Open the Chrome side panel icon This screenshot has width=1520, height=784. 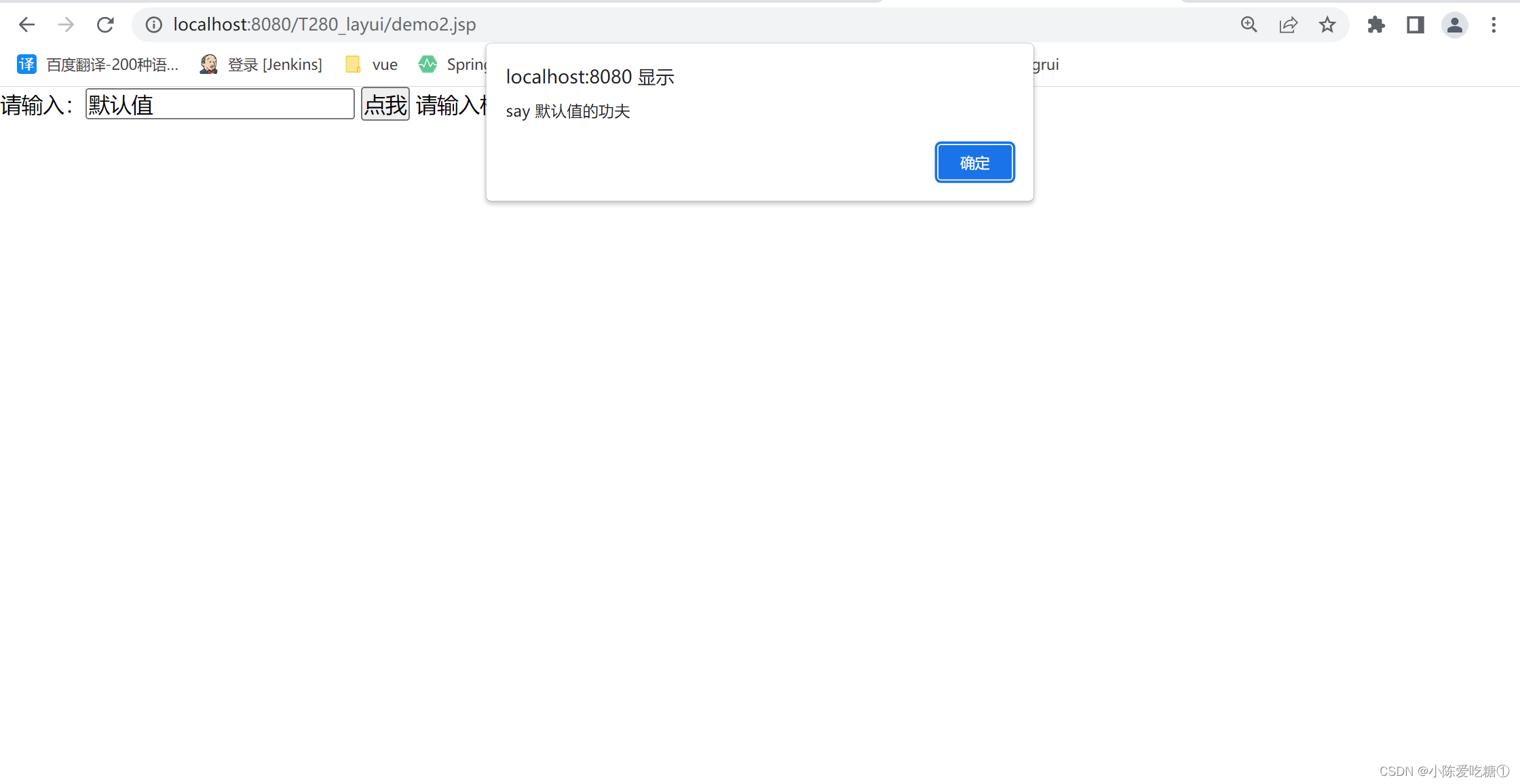[x=1415, y=24]
